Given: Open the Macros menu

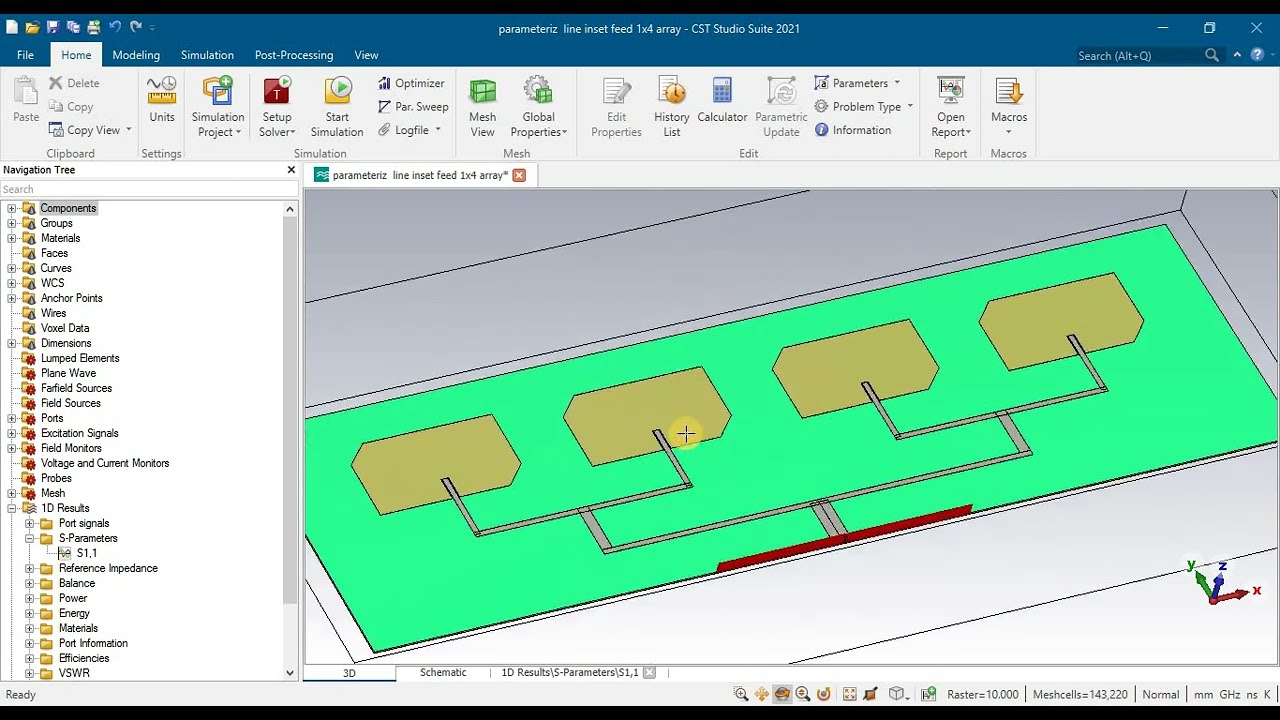Looking at the screenshot, I should point(1009,107).
